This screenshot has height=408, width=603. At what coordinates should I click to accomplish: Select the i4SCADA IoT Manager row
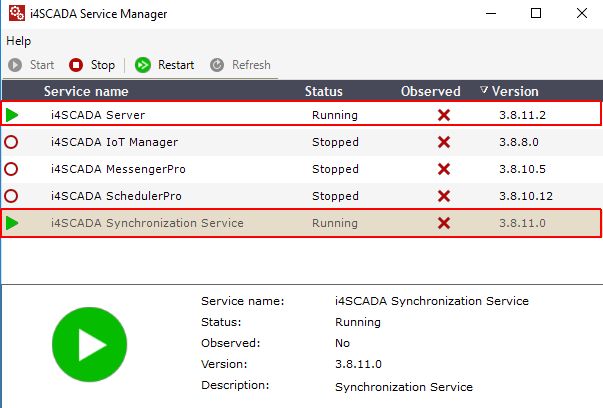coord(302,142)
